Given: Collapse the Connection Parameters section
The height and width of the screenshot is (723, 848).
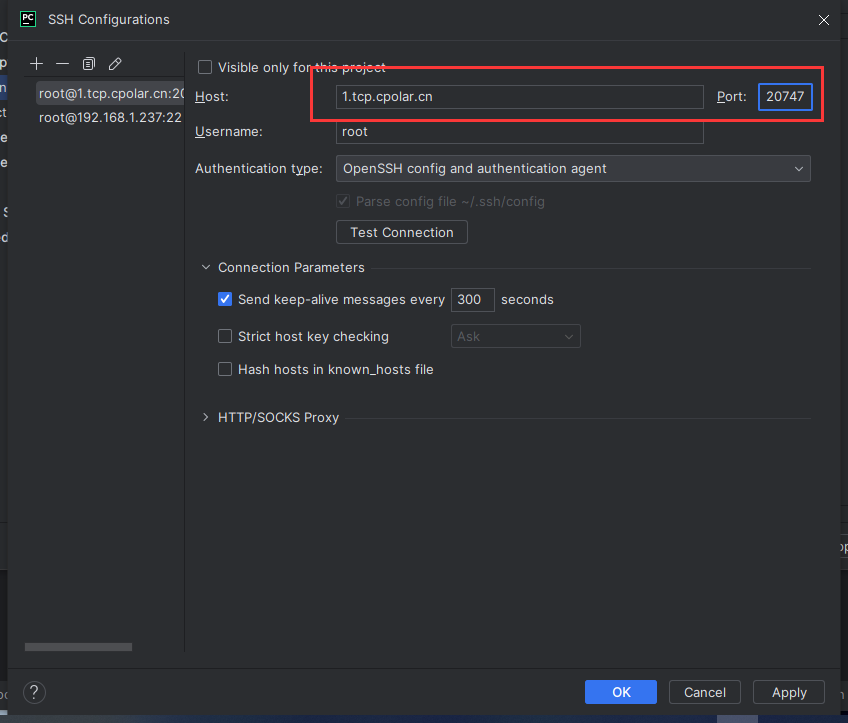Looking at the screenshot, I should [206, 267].
